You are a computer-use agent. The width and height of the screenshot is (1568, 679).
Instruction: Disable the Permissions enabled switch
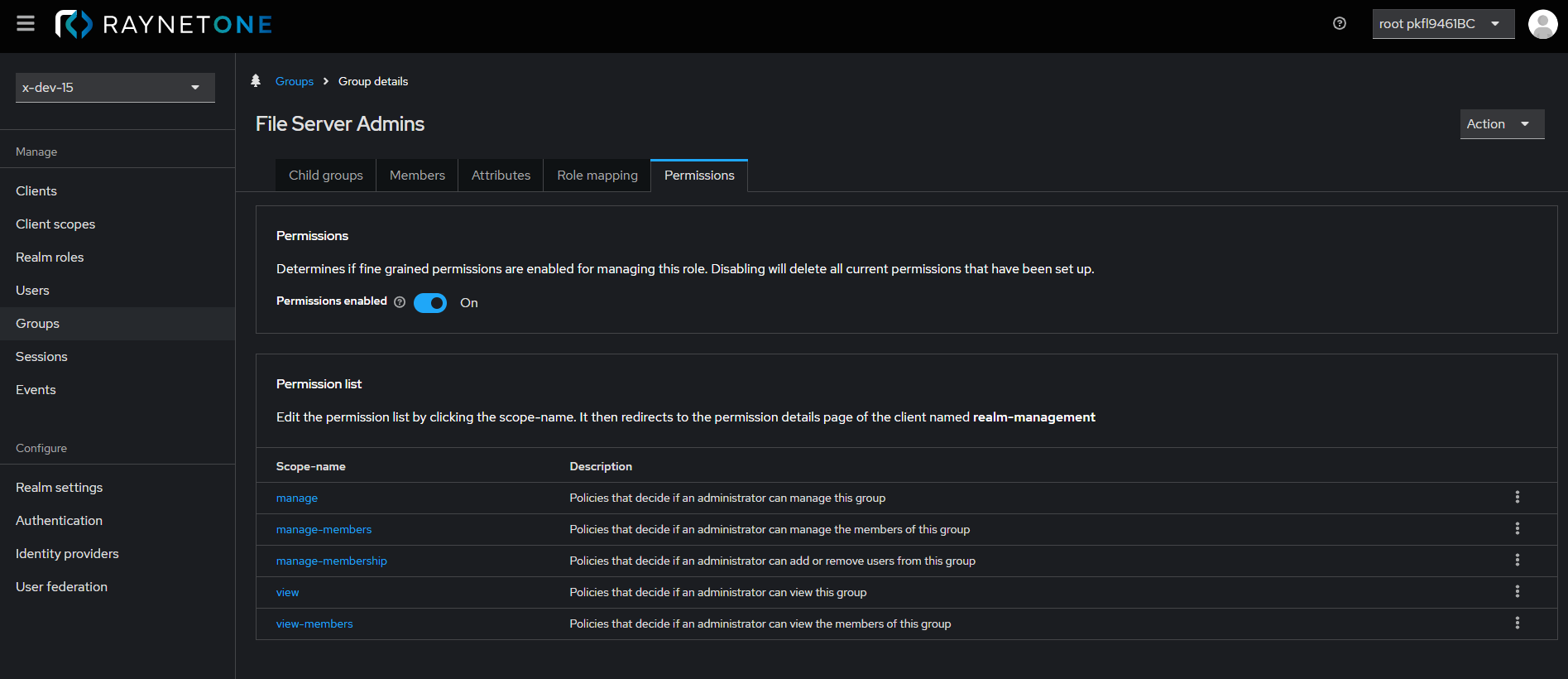click(x=430, y=303)
